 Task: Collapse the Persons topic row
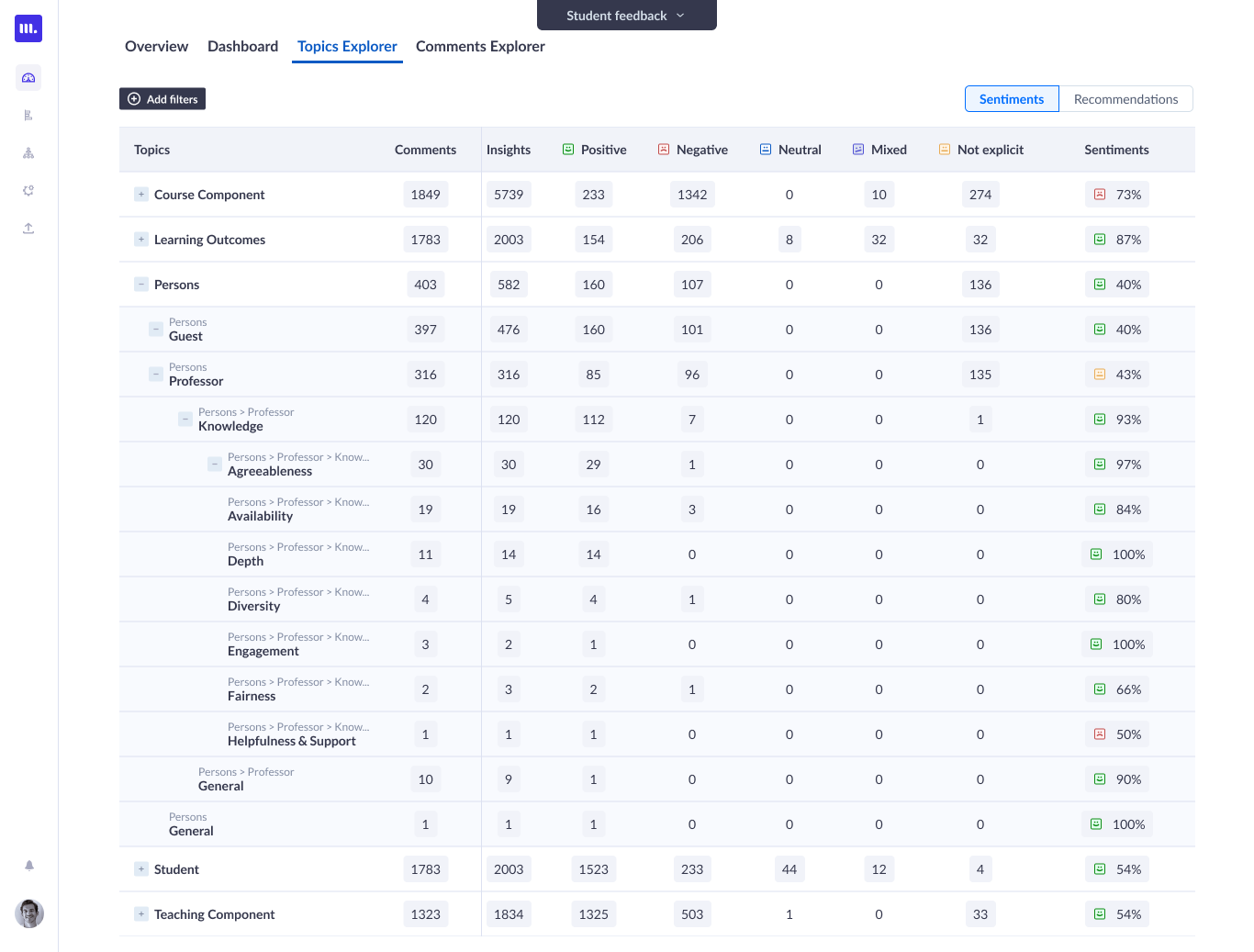(141, 285)
